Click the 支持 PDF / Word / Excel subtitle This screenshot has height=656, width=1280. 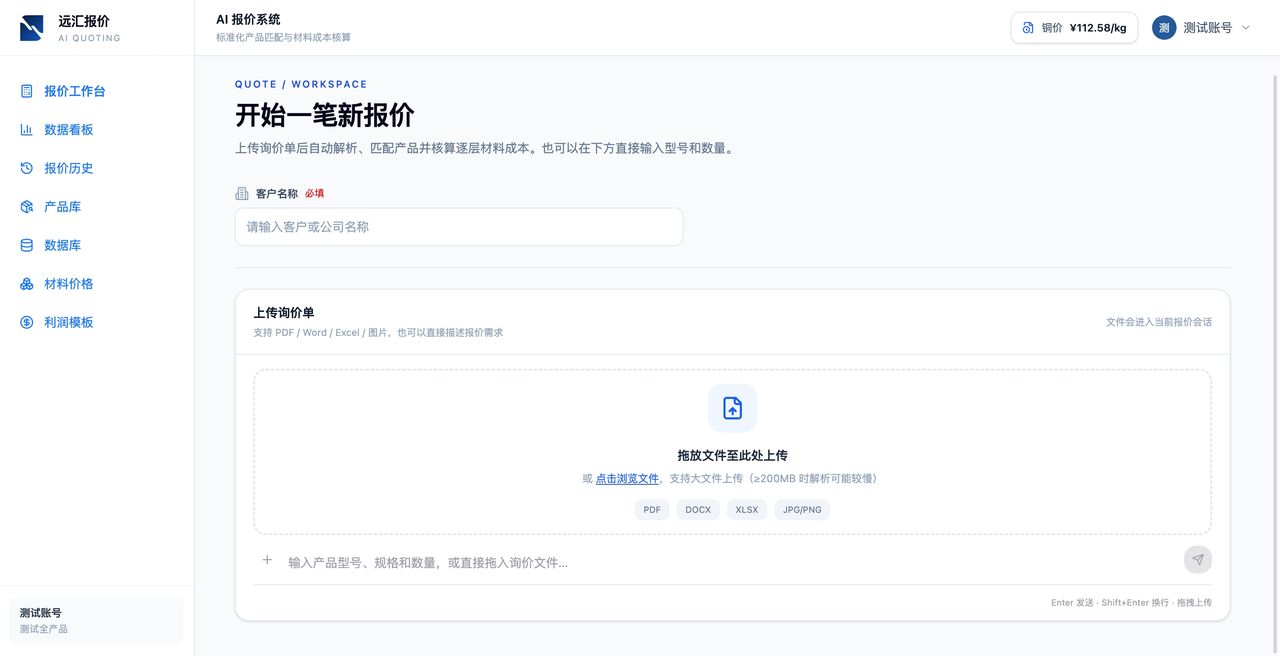click(378, 332)
